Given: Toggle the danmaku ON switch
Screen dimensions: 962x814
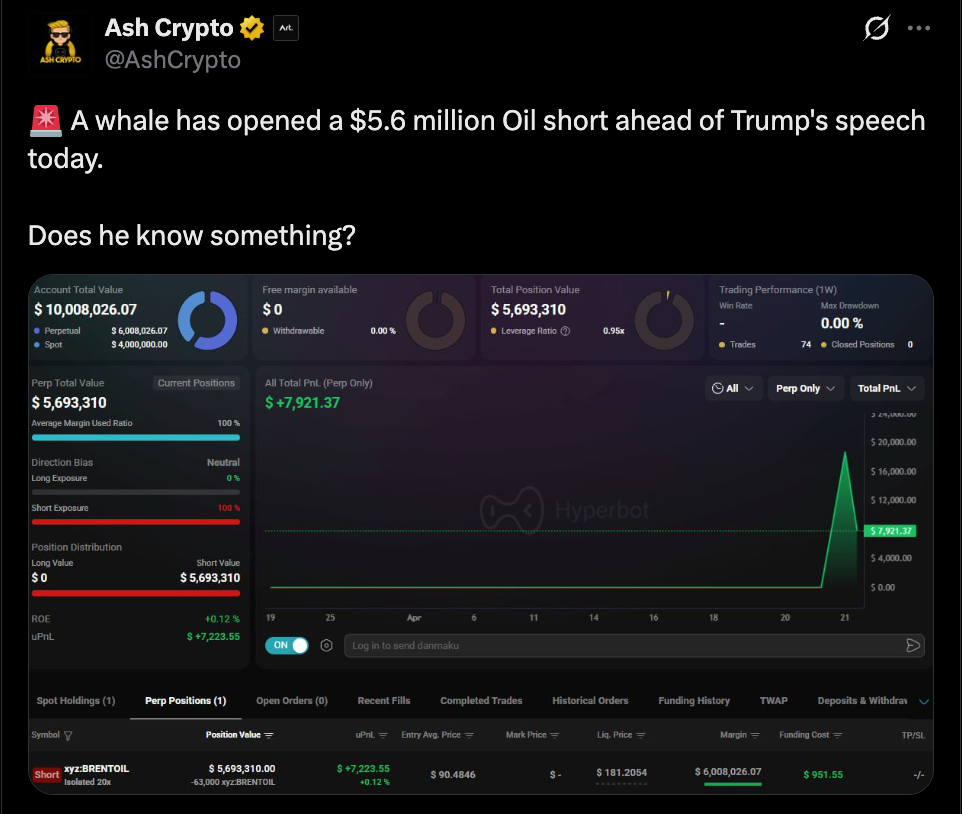Looking at the screenshot, I should [286, 646].
